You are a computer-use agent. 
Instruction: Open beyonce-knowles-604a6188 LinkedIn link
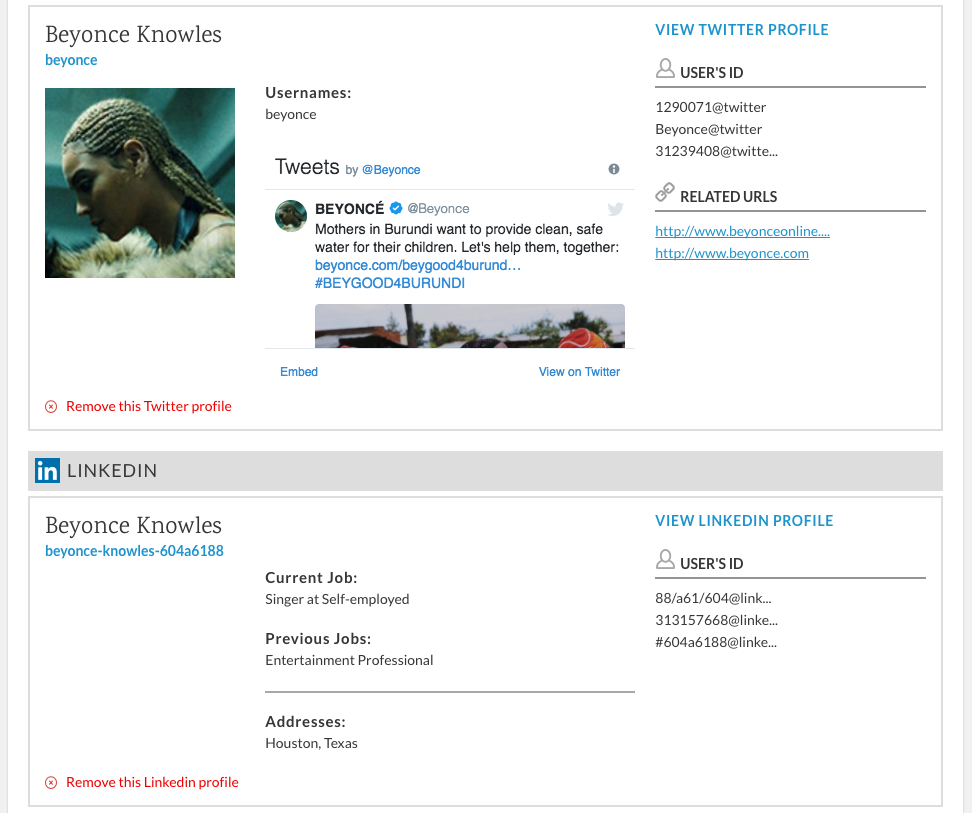click(135, 551)
